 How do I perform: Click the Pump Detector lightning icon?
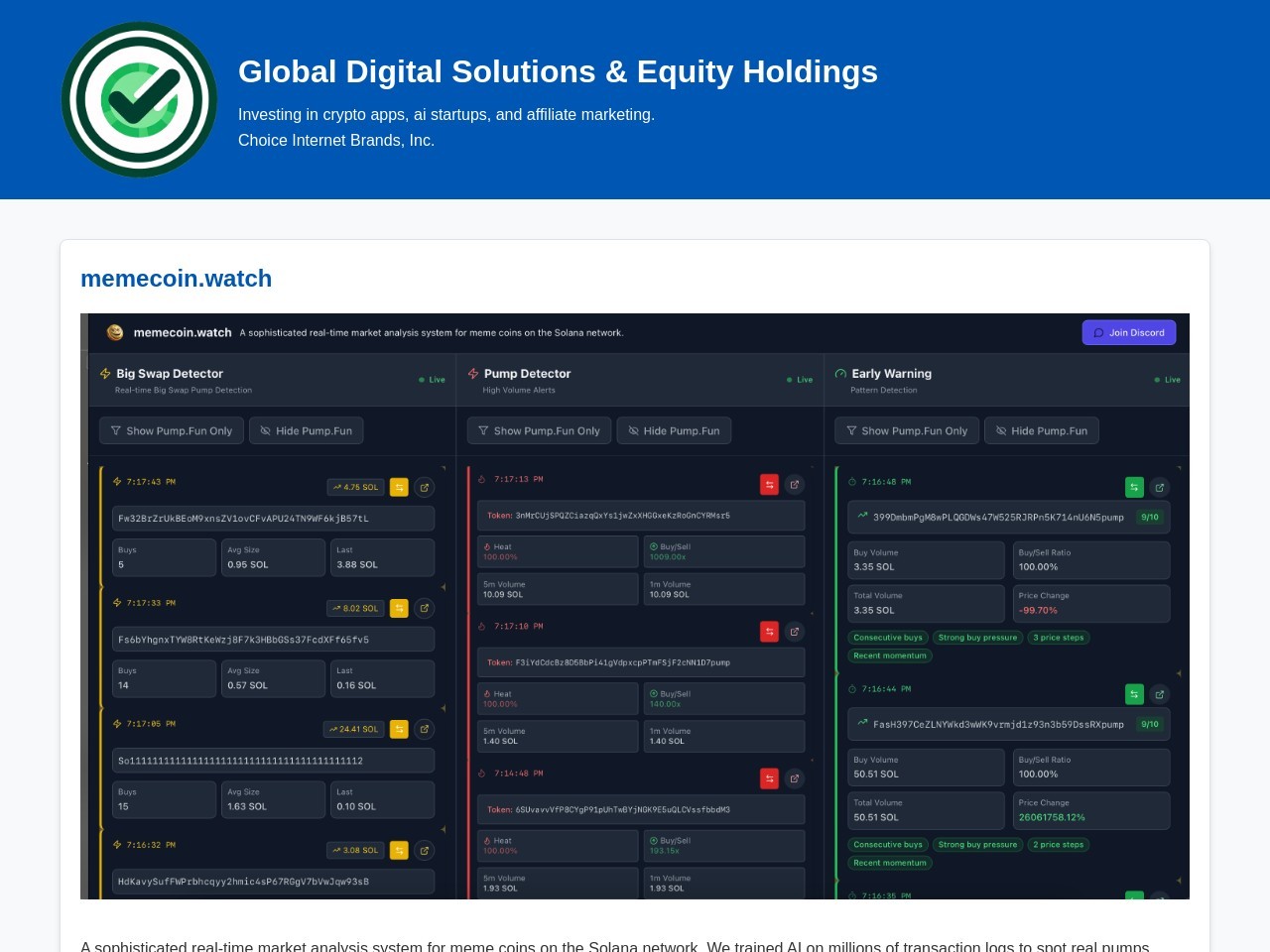[473, 374]
